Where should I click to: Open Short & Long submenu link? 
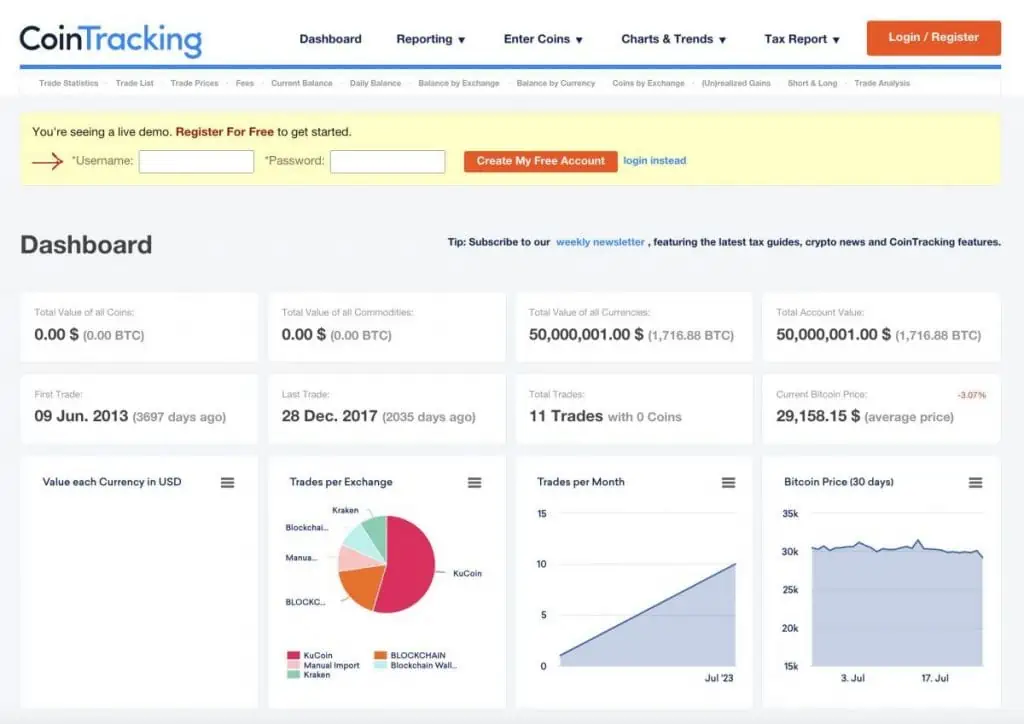click(x=812, y=83)
